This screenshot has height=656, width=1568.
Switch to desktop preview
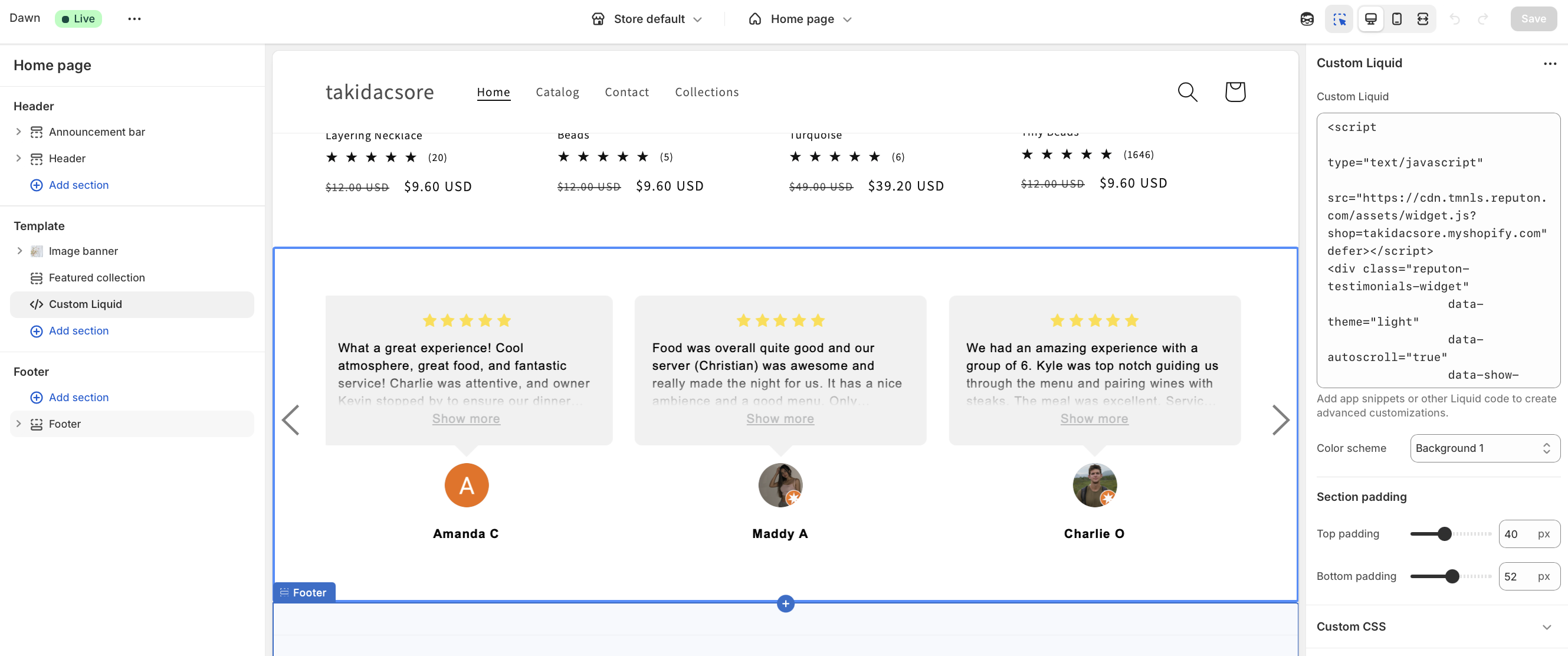1371,19
